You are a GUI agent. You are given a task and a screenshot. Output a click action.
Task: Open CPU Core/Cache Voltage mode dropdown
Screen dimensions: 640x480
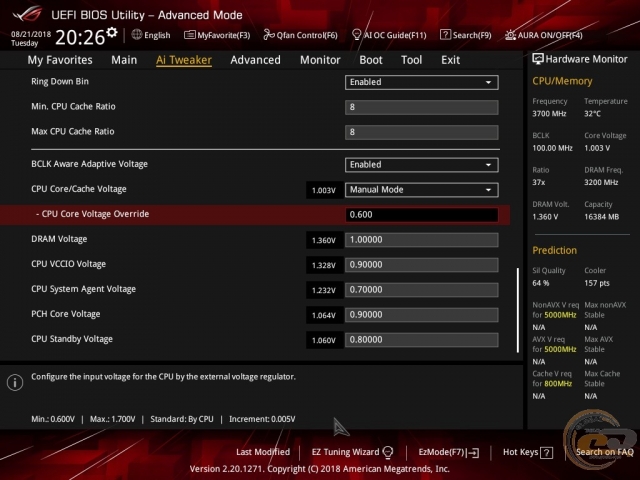coord(422,190)
